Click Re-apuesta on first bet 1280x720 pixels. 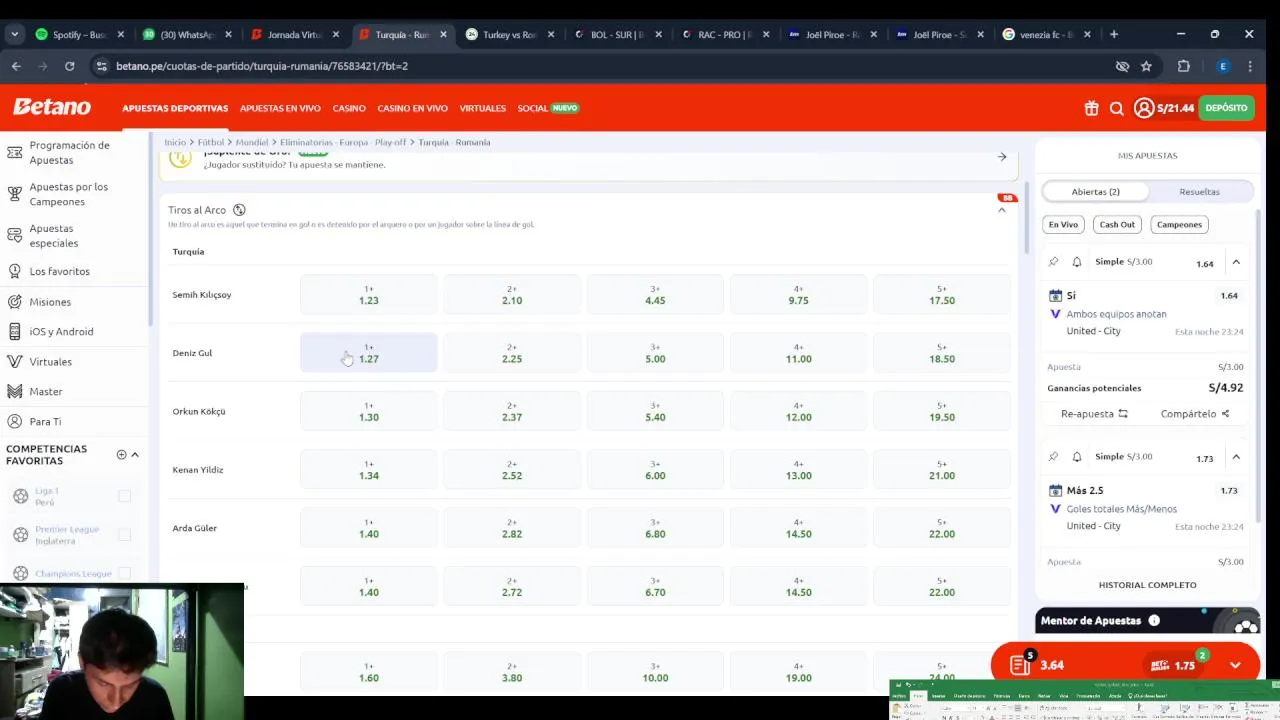point(1094,413)
